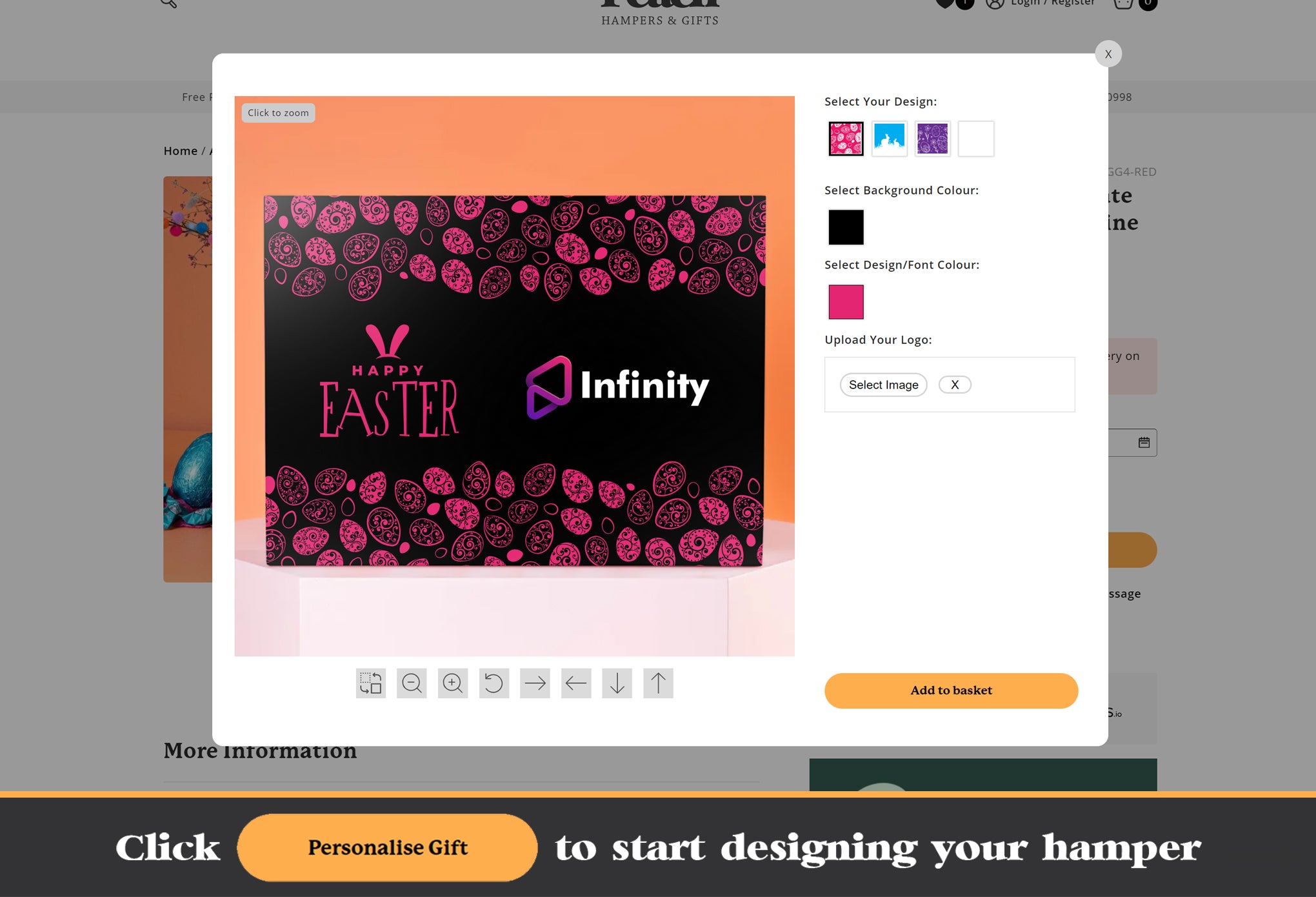
Task: Move logo down with the down arrow
Action: [617, 683]
